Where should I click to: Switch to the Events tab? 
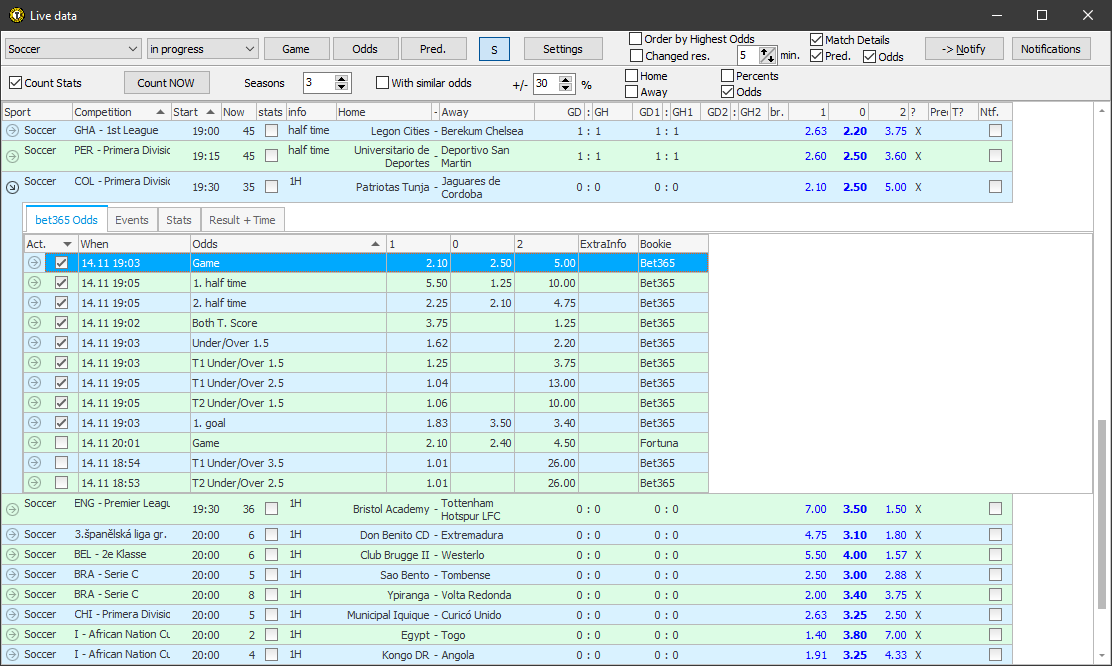pos(132,219)
